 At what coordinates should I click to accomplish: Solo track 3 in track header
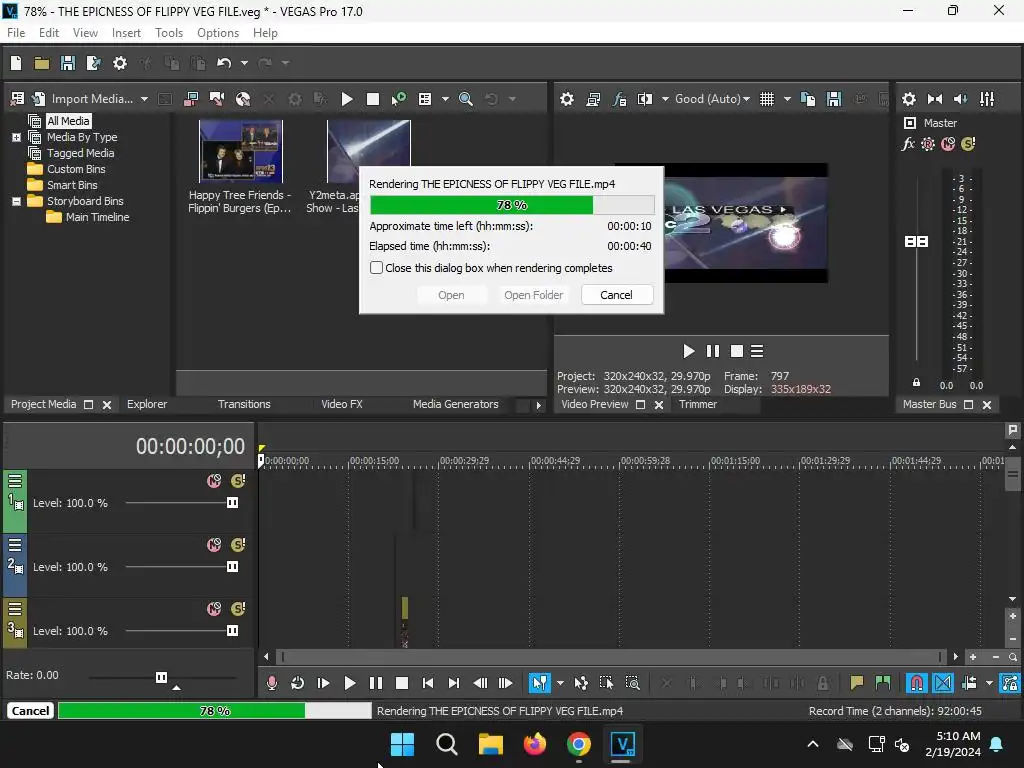(238, 609)
